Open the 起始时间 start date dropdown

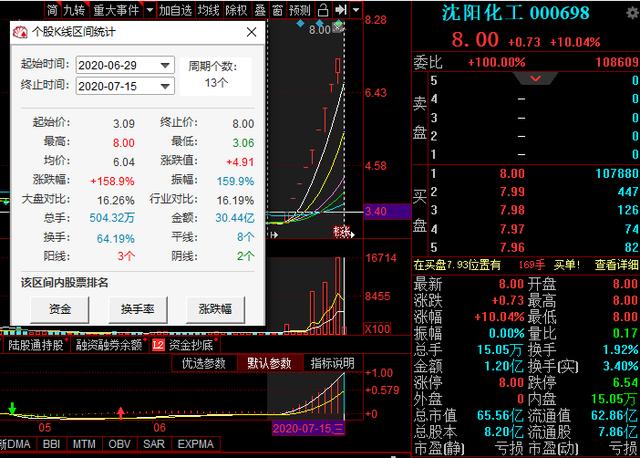tap(165, 65)
